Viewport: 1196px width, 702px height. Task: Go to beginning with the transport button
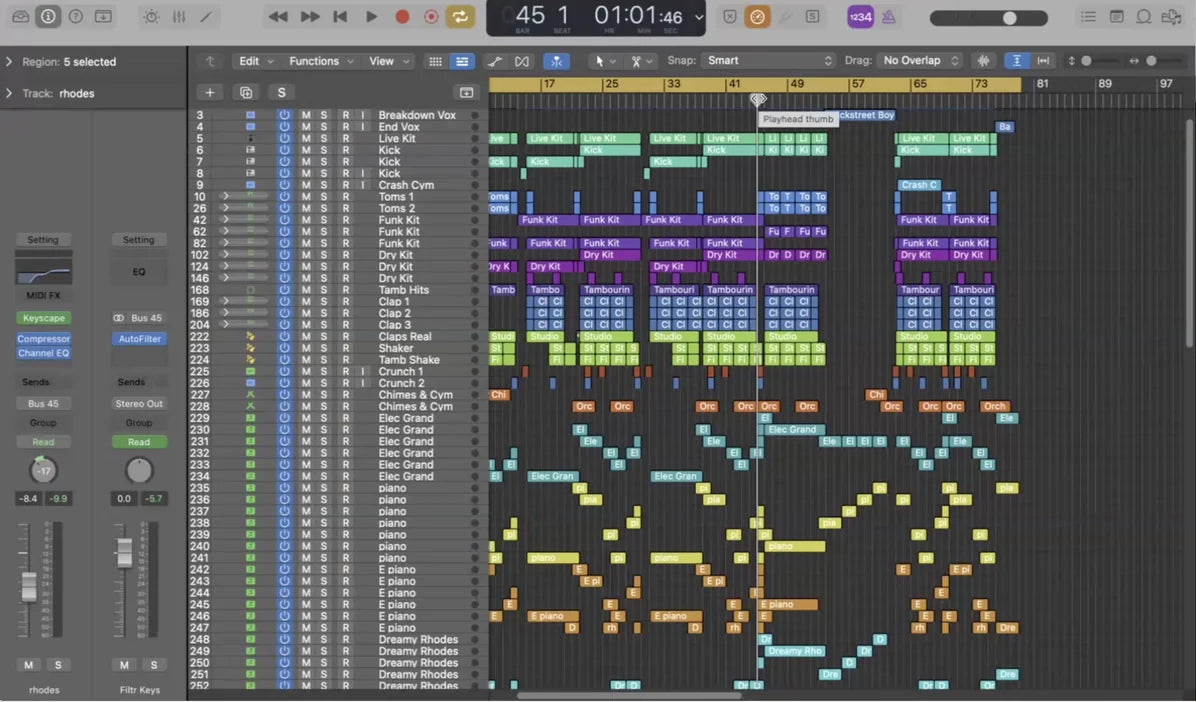click(x=340, y=16)
